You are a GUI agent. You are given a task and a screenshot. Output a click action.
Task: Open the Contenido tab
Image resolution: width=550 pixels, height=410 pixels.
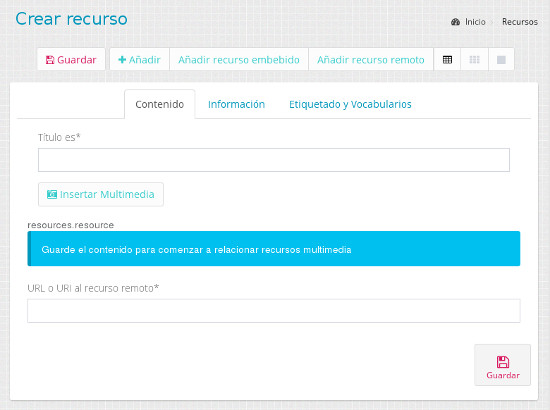[x=160, y=104]
